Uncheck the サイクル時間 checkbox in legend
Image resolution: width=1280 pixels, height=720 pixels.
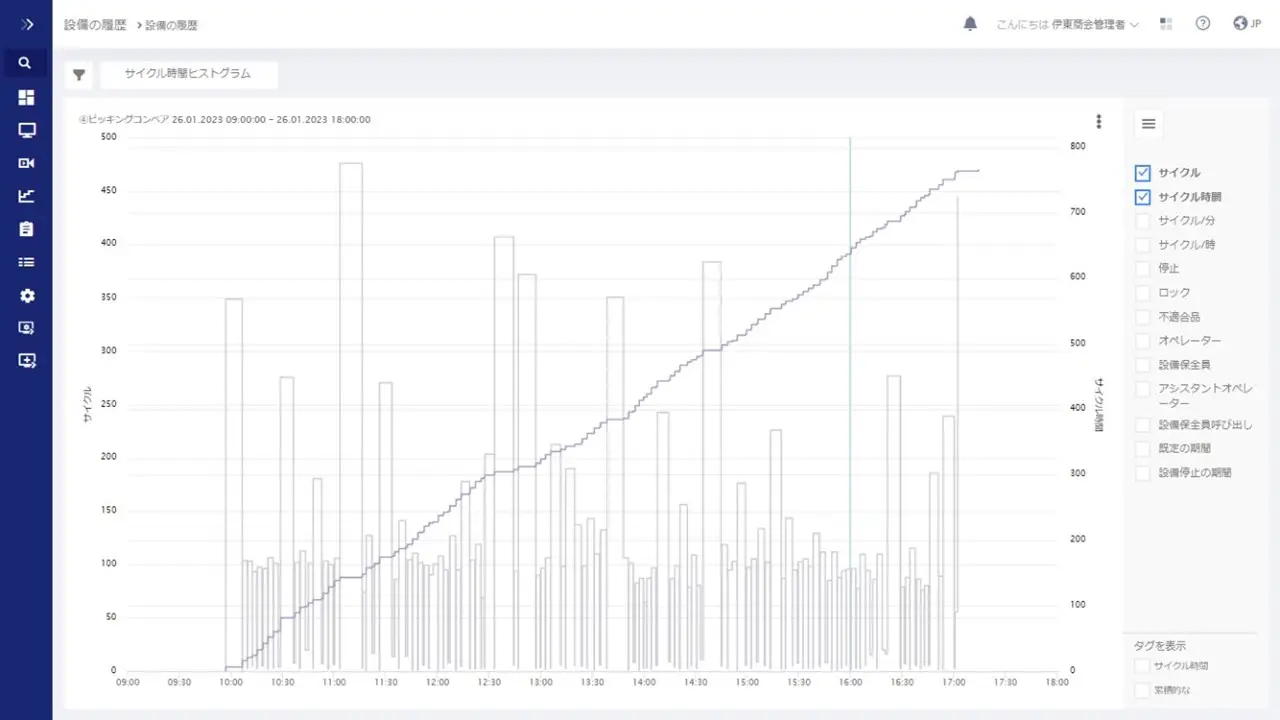(x=1143, y=197)
